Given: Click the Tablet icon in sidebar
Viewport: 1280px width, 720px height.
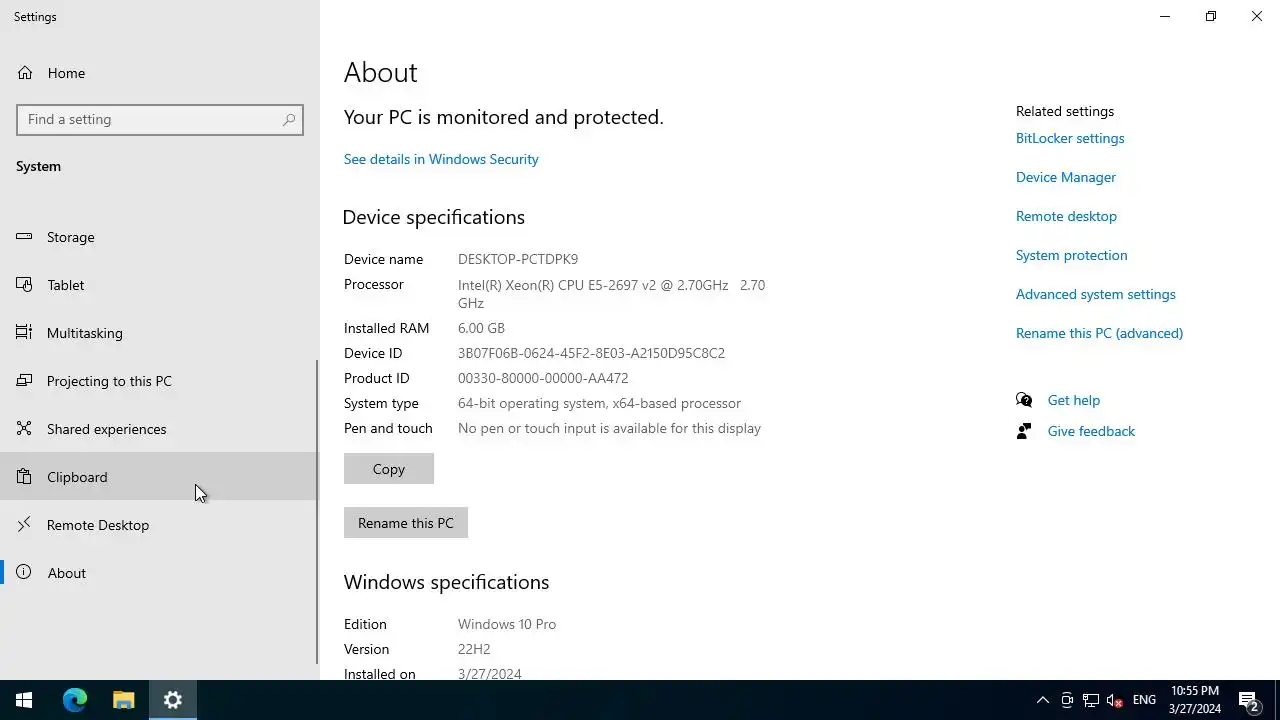Looking at the screenshot, I should click(x=24, y=285).
